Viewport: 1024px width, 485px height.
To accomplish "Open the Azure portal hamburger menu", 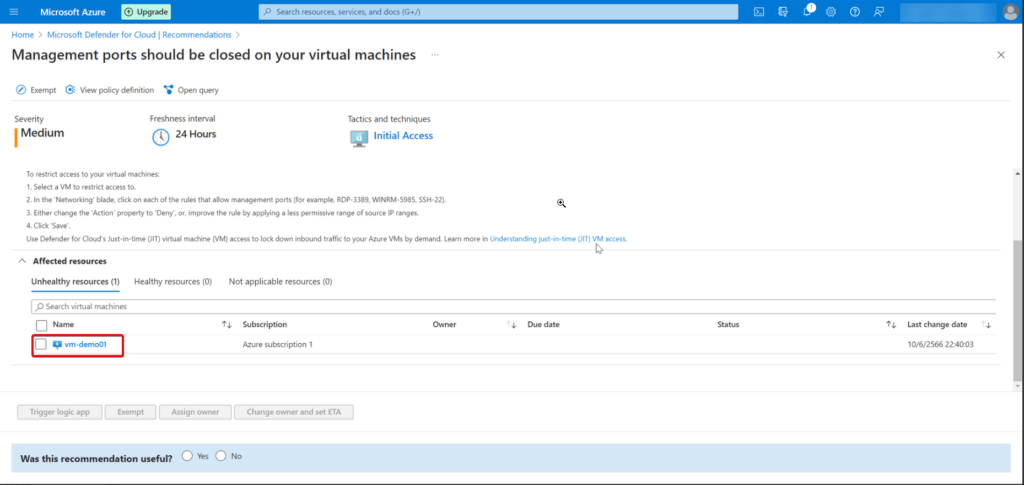I will pos(14,12).
